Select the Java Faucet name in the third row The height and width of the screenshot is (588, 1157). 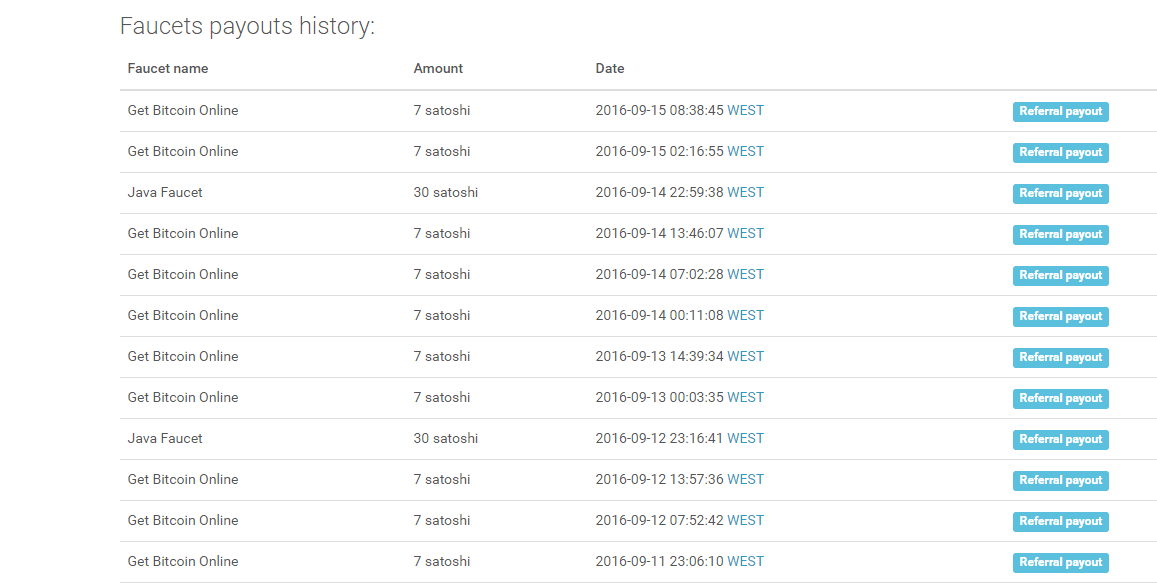[165, 192]
